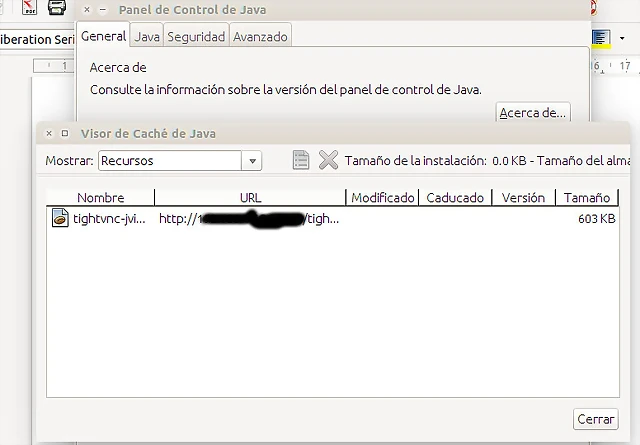Screen dimensions: 640x445
Task: Close the Visor de Caché de Java window
Action: pyautogui.click(x=49, y=134)
